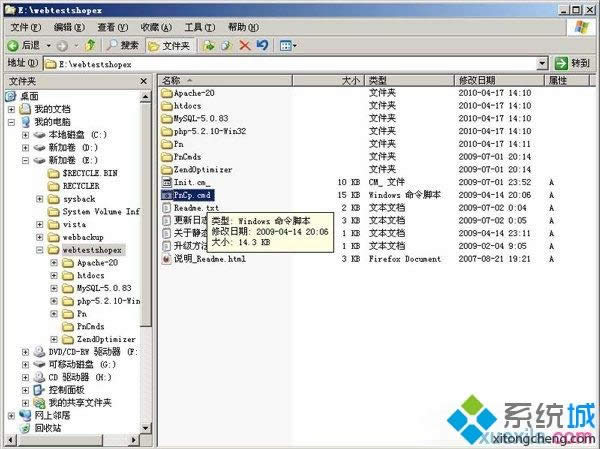Toggle the Folders (文件夹) pane button
Image resolution: width=600 pixels, height=449 pixels.
(x=169, y=45)
